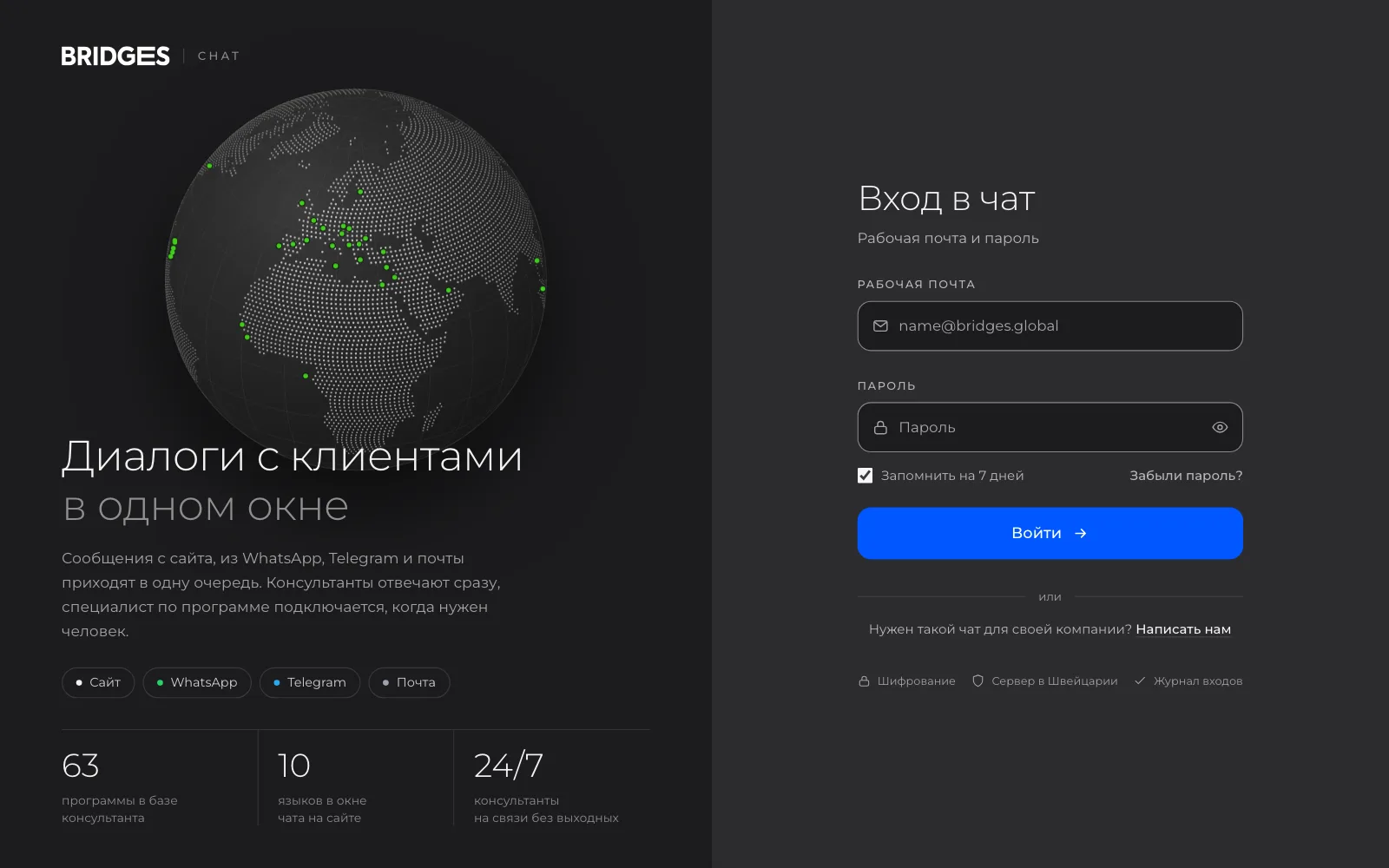Click the BRIDGES logo
Screen dimensions: 1389x868
coord(115,56)
